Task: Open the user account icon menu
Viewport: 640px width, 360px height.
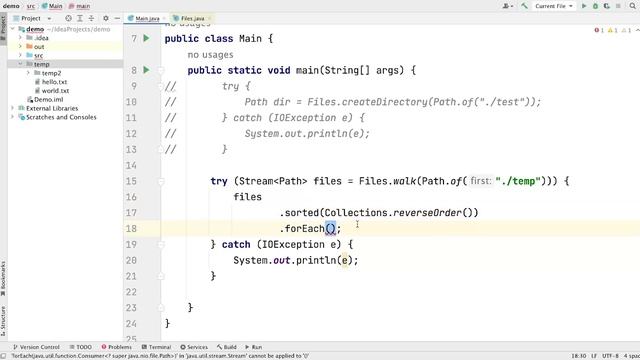Action: click(508, 6)
